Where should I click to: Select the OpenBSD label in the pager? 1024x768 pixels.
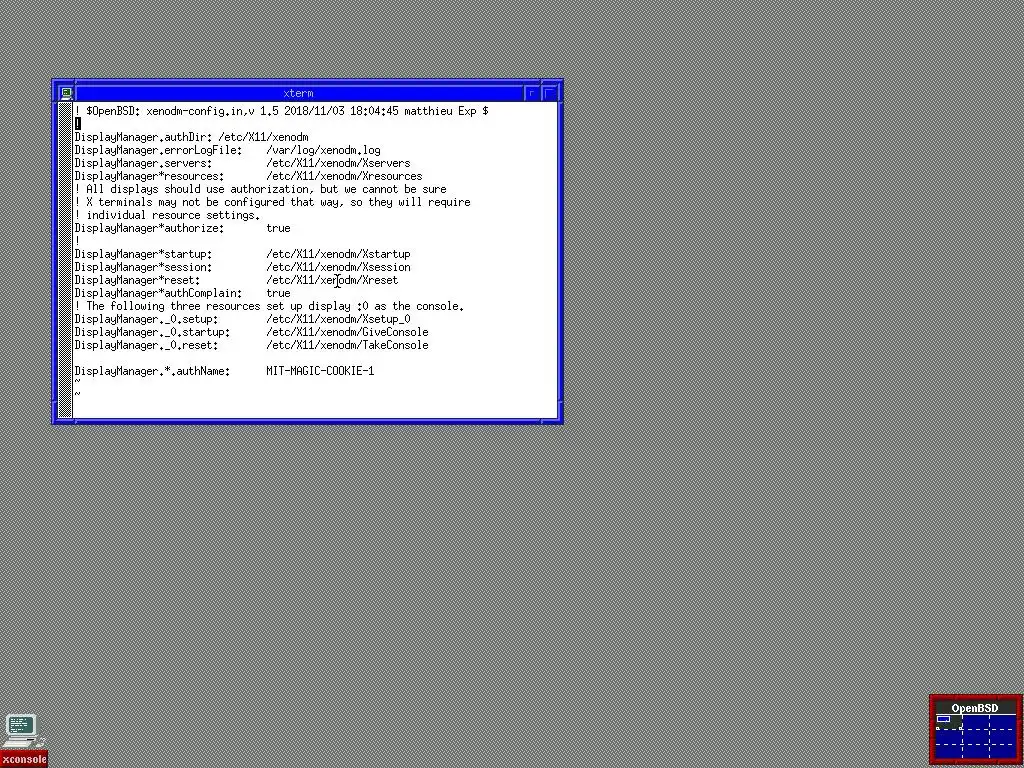974,708
